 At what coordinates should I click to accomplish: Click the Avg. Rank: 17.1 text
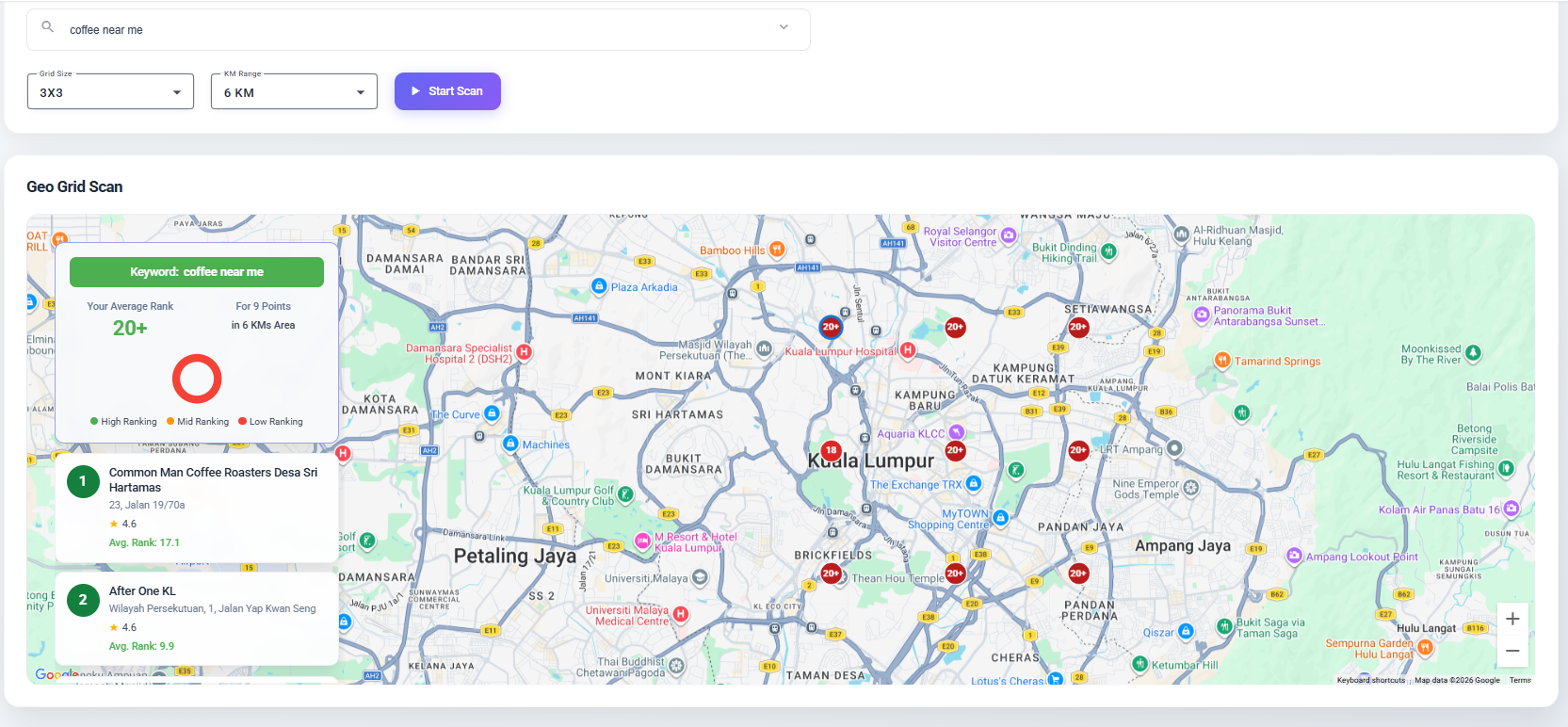coord(144,542)
